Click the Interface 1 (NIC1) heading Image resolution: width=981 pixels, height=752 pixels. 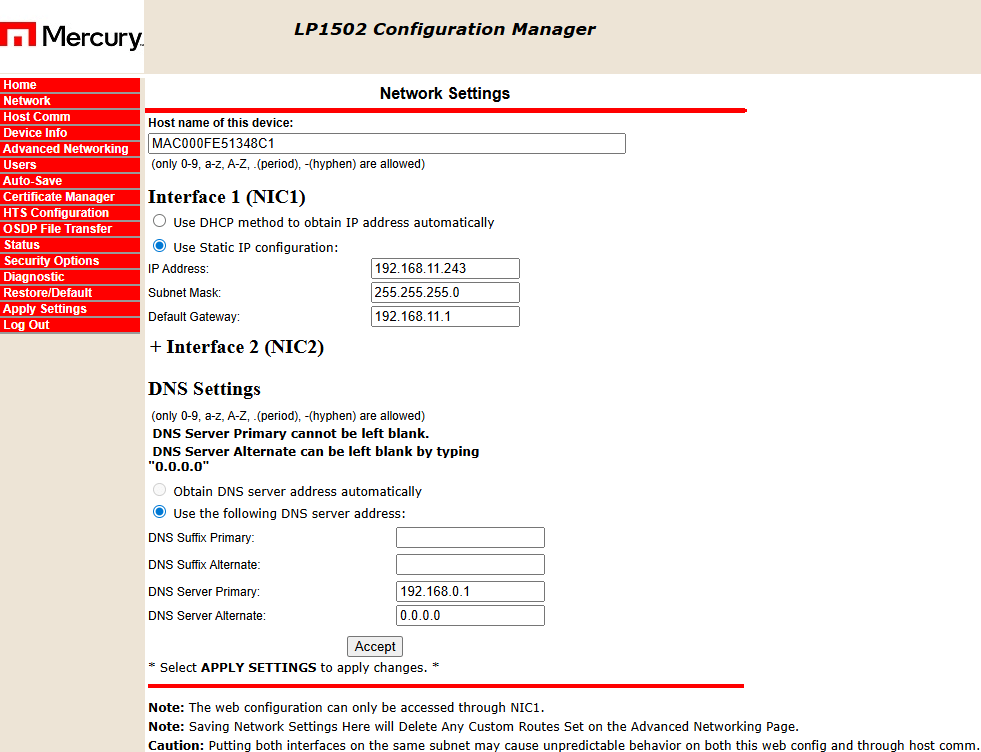226,197
